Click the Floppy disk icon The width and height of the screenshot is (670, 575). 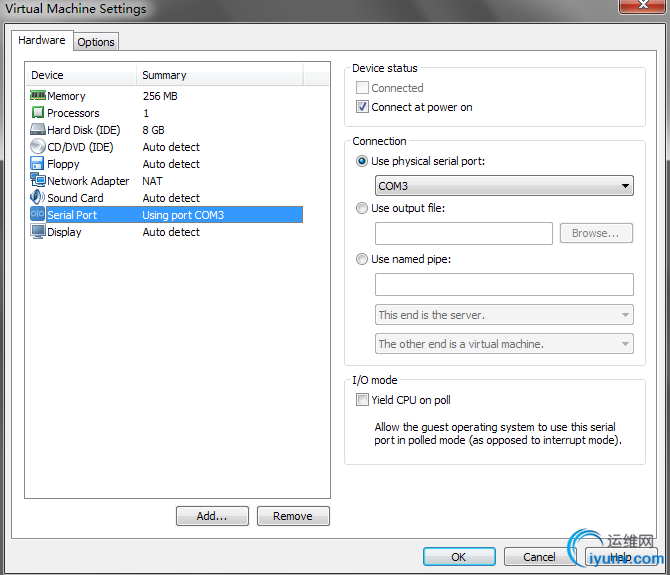(x=37, y=163)
